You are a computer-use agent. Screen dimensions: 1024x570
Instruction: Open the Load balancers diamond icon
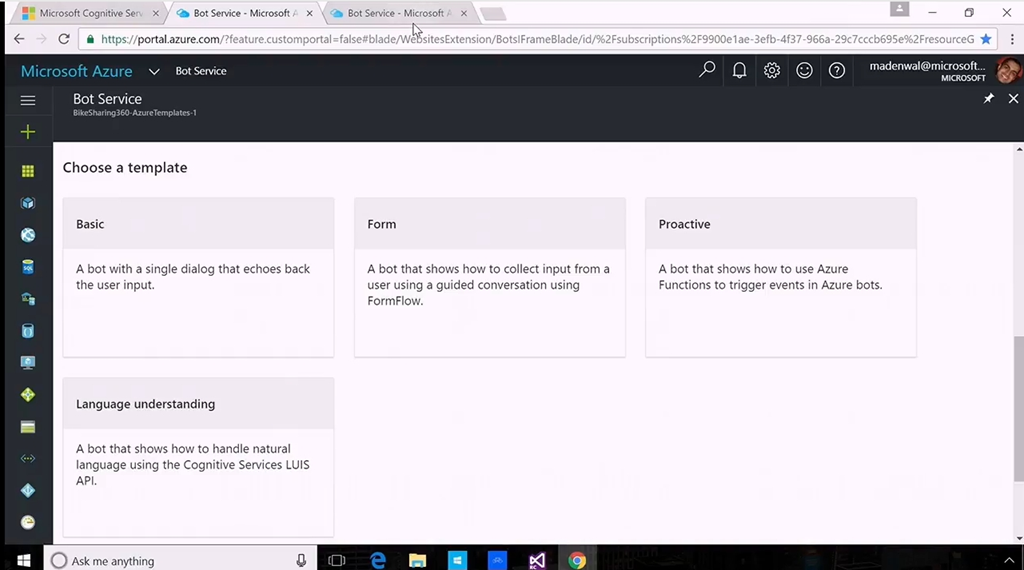27,395
